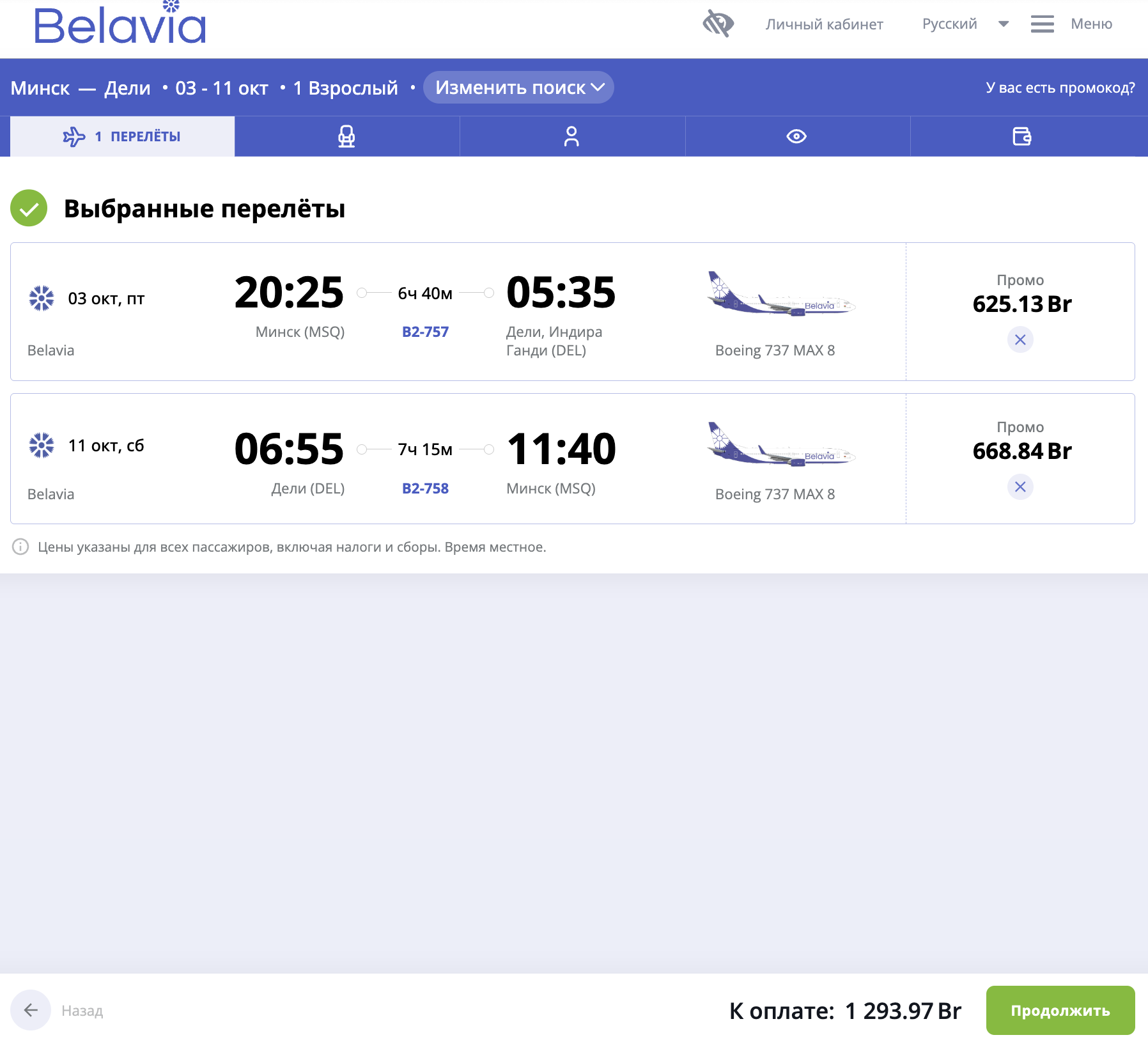Click the Меню label

tap(1091, 24)
